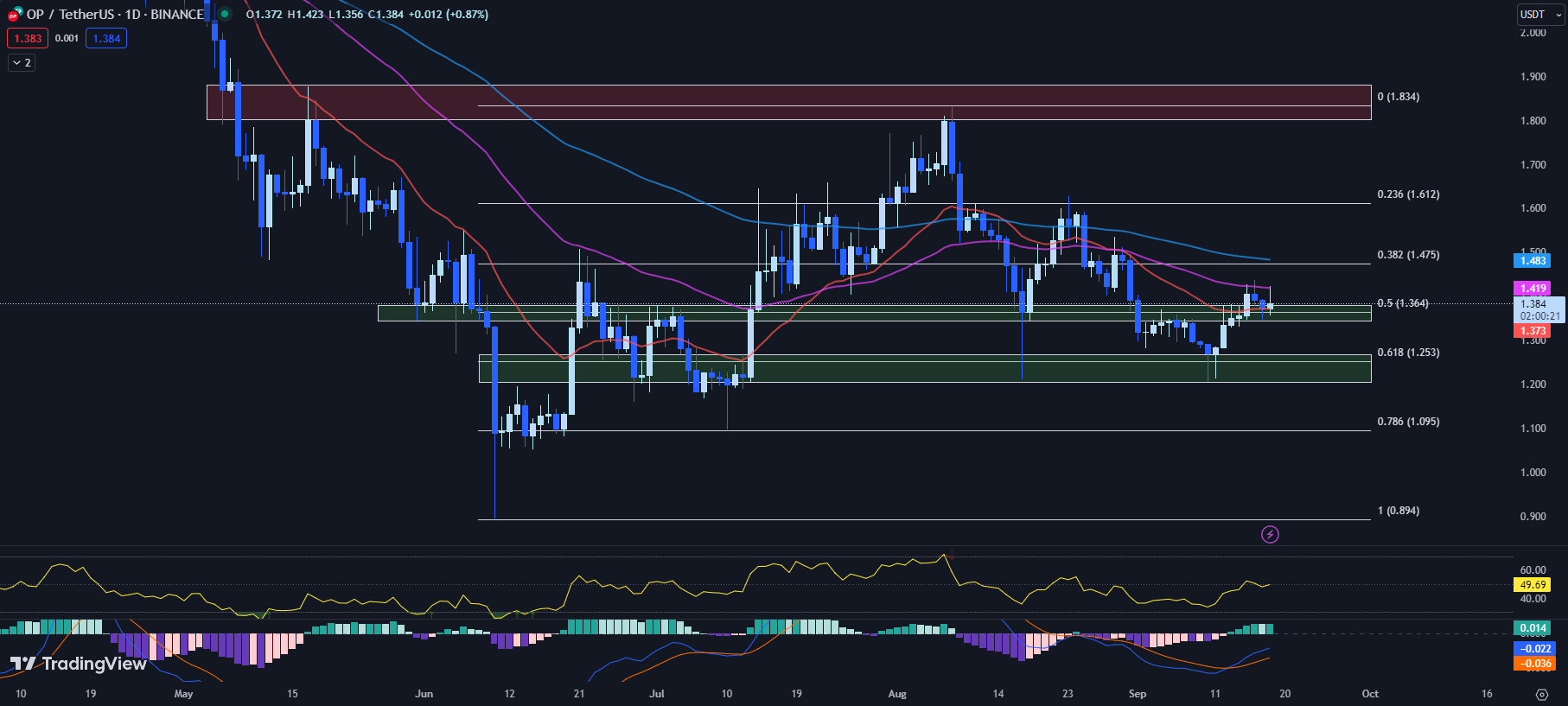
Task: Click the 1.700 price scale label
Action: (x=1533, y=165)
